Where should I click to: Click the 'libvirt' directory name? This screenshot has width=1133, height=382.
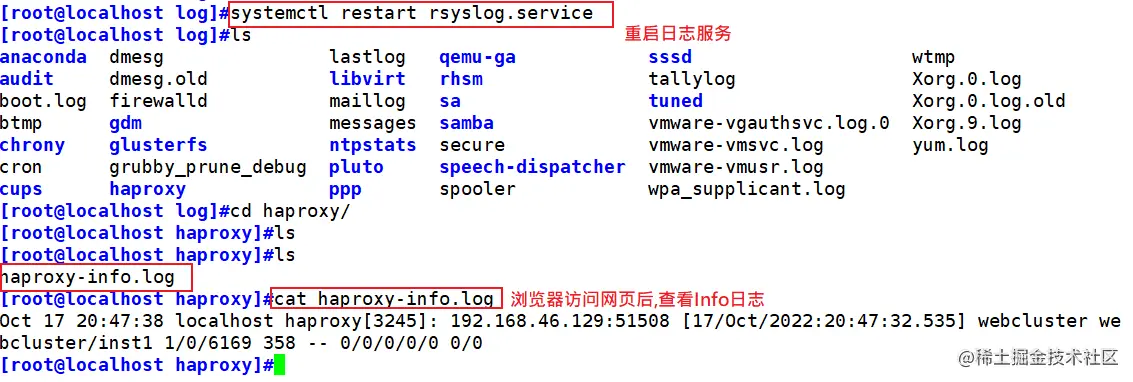click(367, 79)
